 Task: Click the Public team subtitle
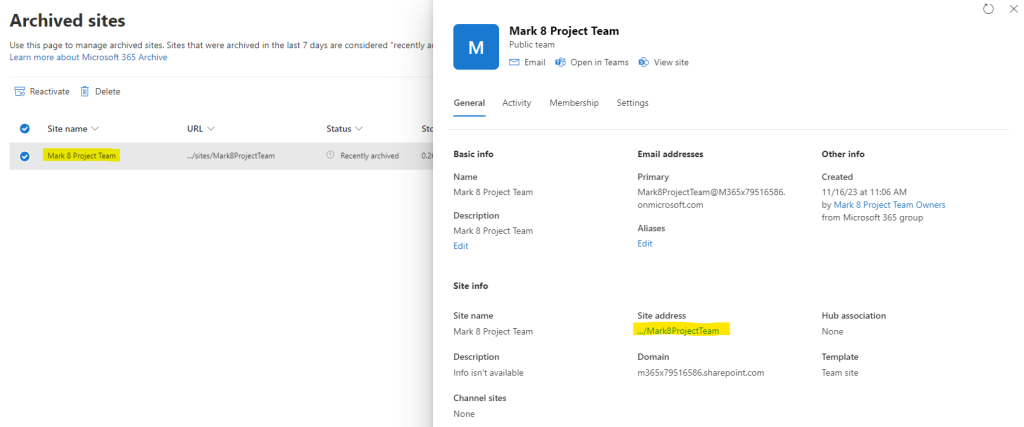[532, 44]
